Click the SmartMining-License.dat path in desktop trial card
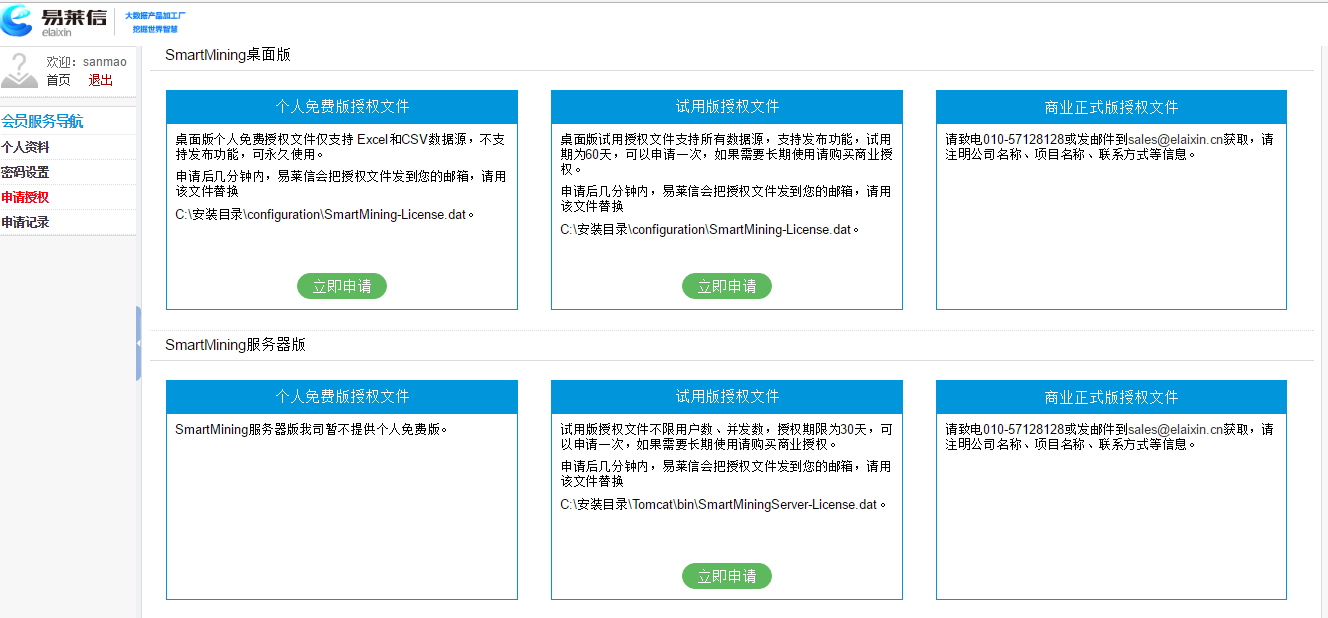Viewport: 1328px width, 618px height. pyautogui.click(x=709, y=229)
